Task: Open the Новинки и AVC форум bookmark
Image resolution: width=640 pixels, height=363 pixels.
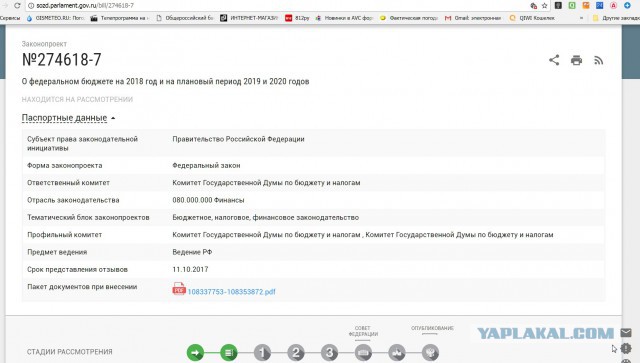Action: pyautogui.click(x=345, y=18)
